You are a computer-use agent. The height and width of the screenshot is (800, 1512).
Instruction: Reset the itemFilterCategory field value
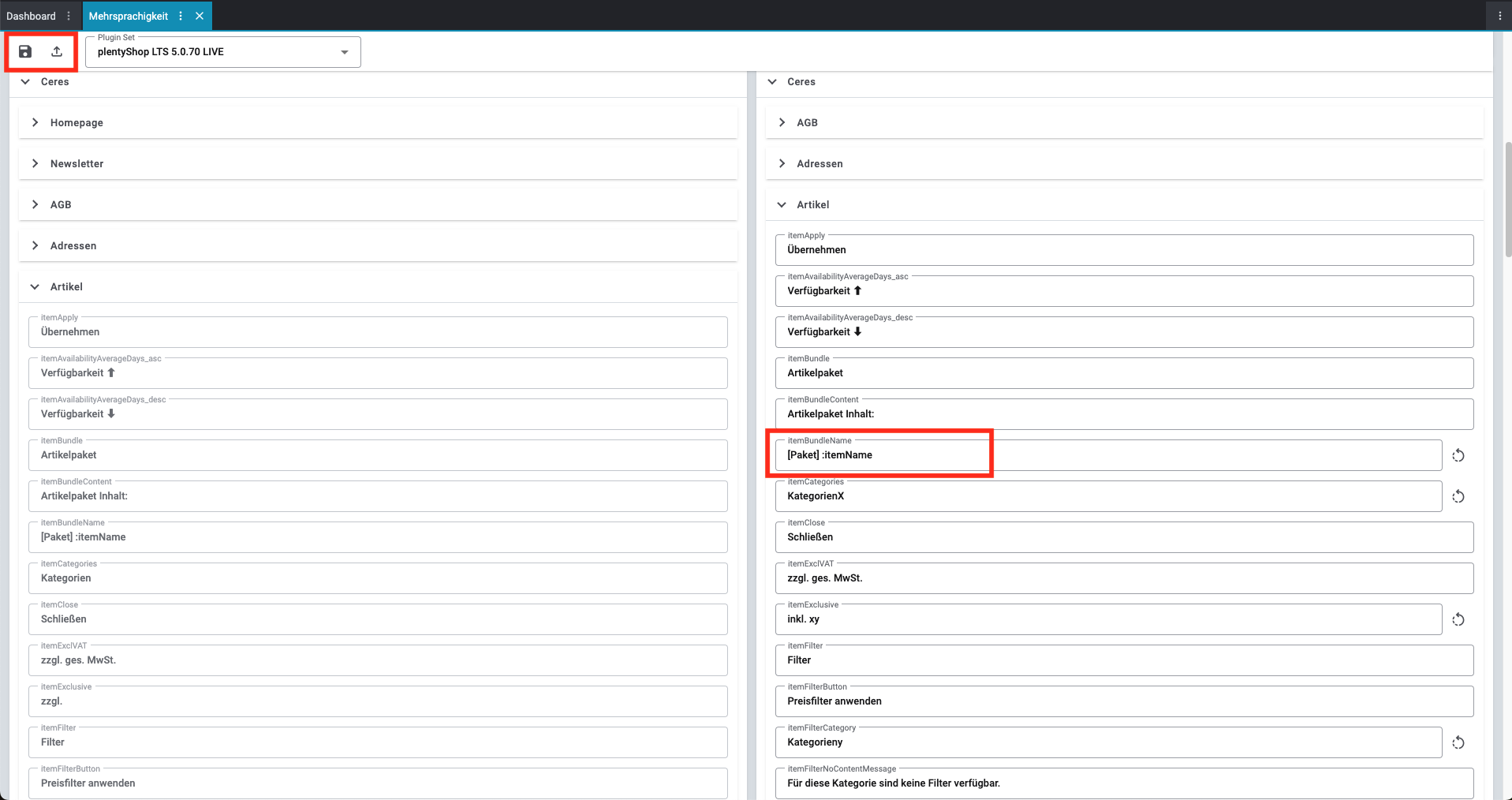coord(1458,742)
